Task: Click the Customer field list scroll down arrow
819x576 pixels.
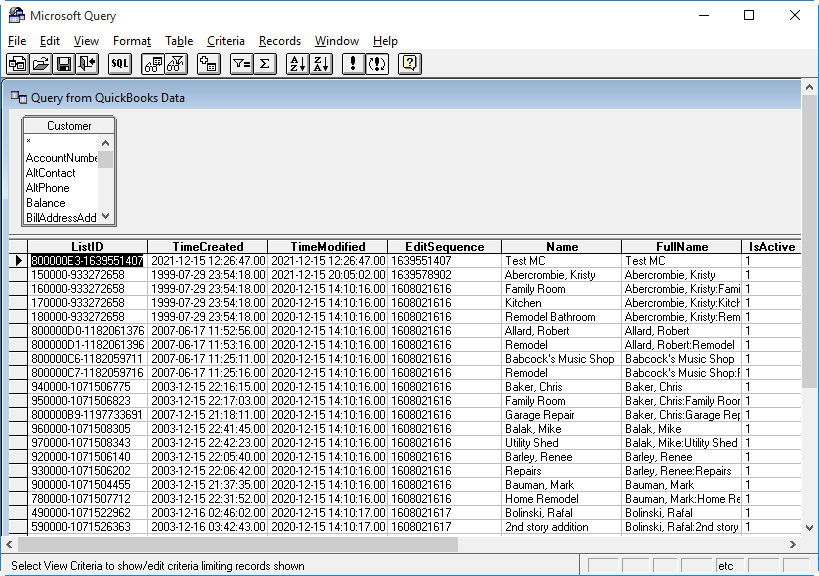Action: click(106, 216)
